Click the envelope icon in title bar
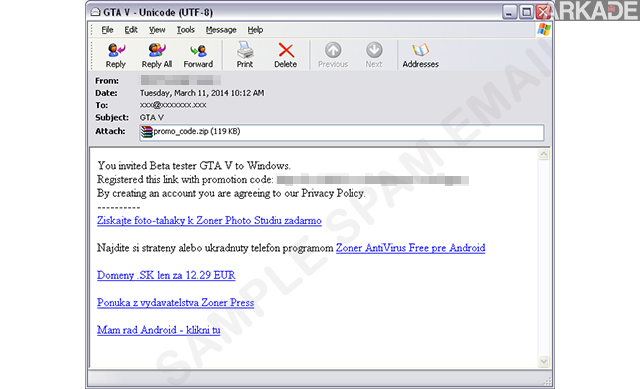Viewport: 640px width, 389px height. point(95,12)
